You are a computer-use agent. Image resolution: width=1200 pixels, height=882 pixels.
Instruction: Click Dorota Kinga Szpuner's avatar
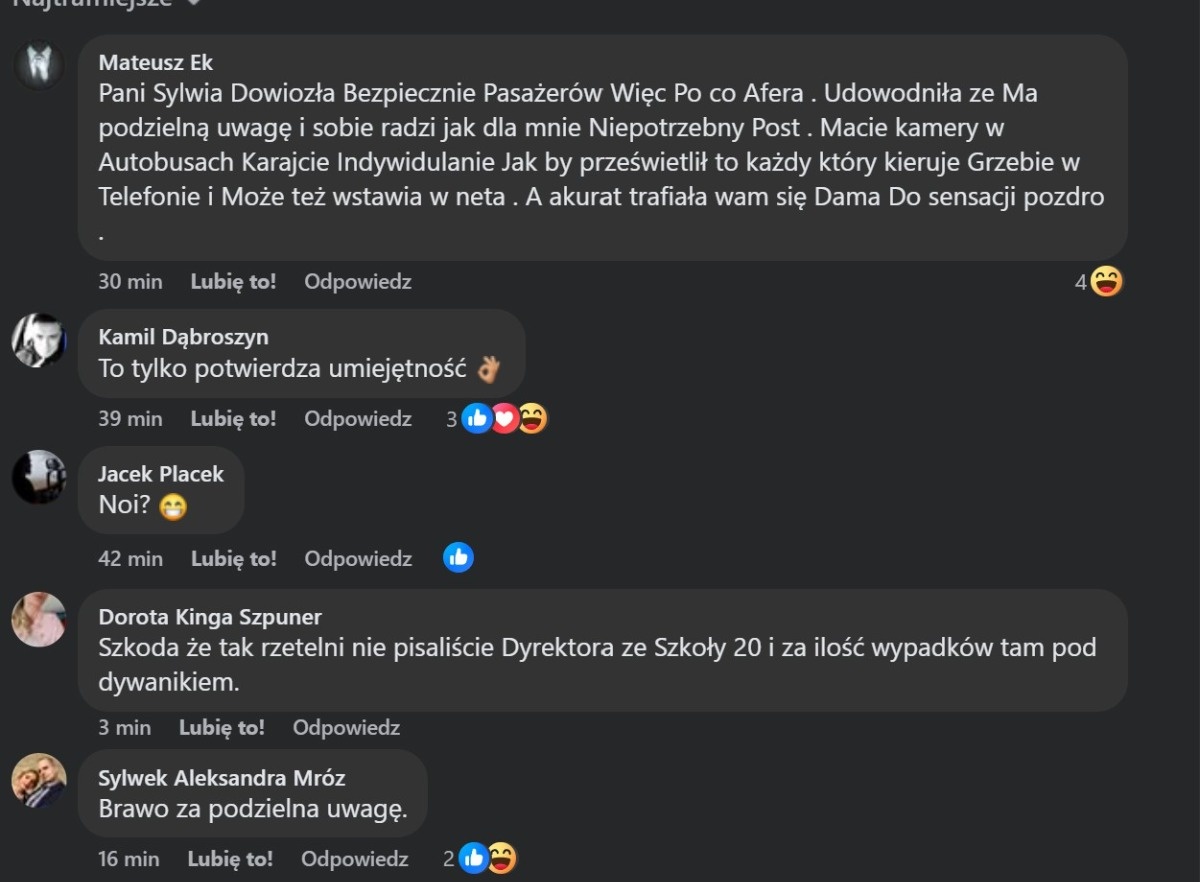[39, 619]
